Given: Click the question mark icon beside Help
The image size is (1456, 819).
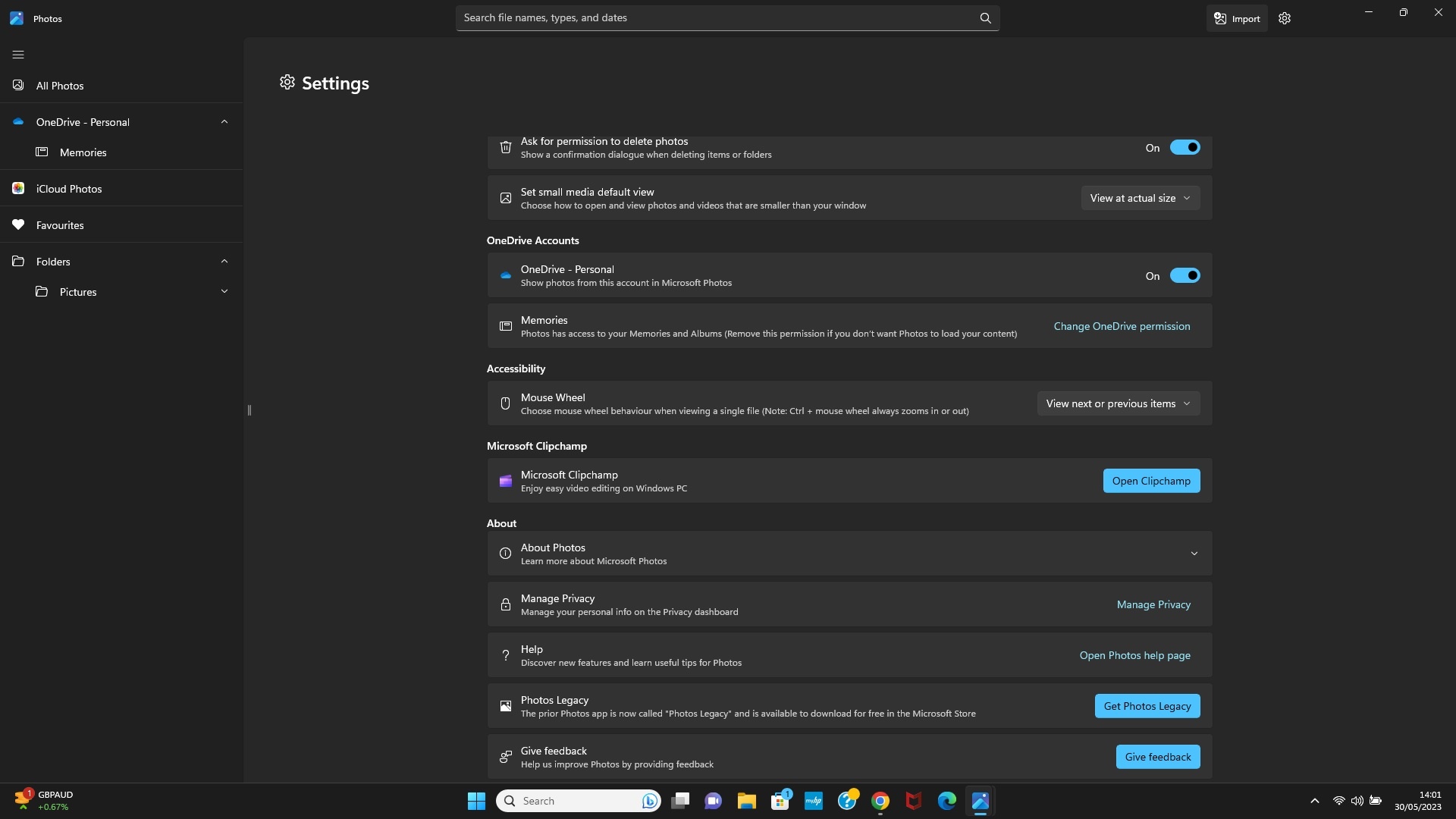Looking at the screenshot, I should point(505,655).
